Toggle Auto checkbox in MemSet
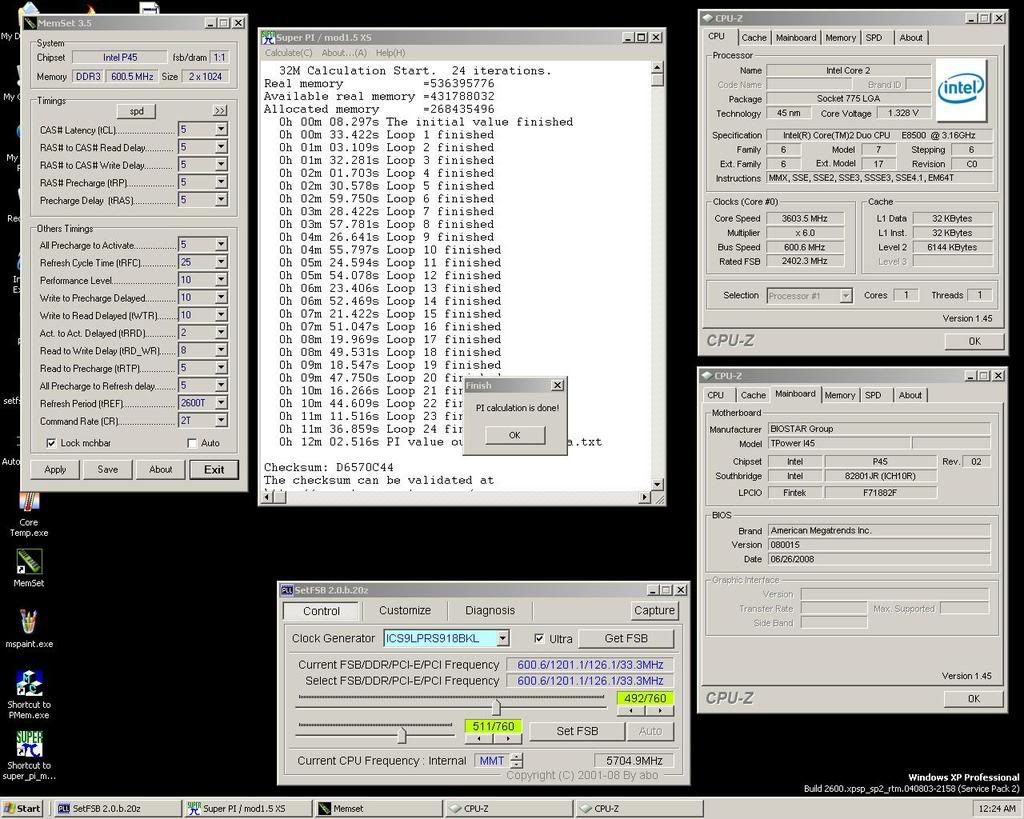 pyautogui.click(x=191, y=443)
